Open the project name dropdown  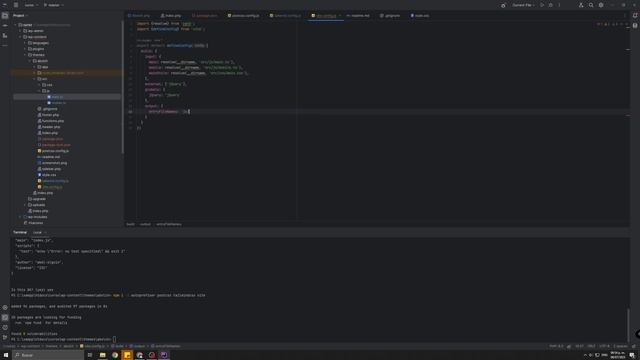tap(31, 5)
